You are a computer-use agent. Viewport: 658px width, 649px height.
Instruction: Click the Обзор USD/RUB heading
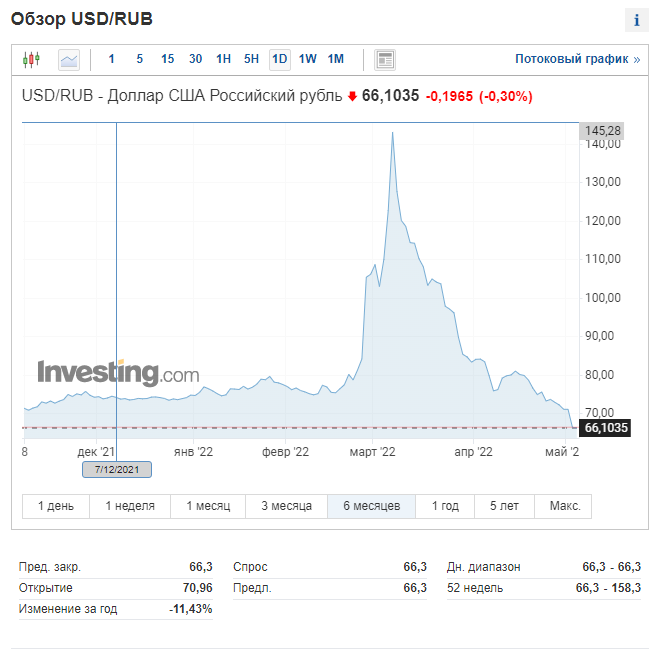click(81, 19)
